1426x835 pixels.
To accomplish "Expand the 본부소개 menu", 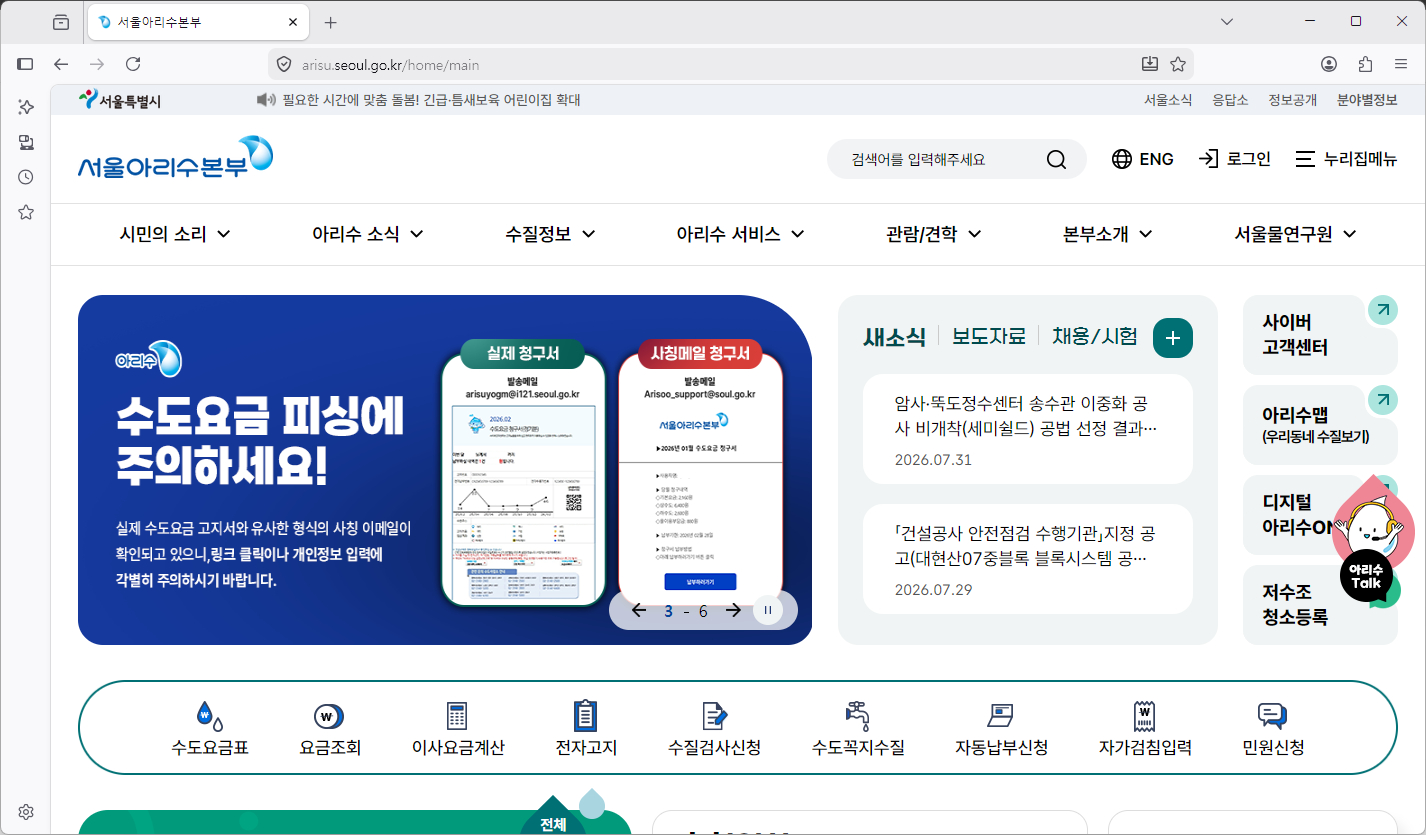I will tap(1108, 234).
